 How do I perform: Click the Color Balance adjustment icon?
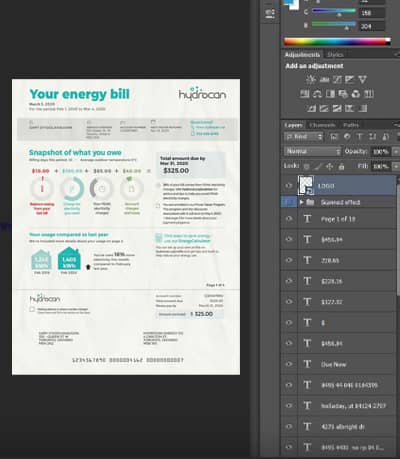(317, 94)
